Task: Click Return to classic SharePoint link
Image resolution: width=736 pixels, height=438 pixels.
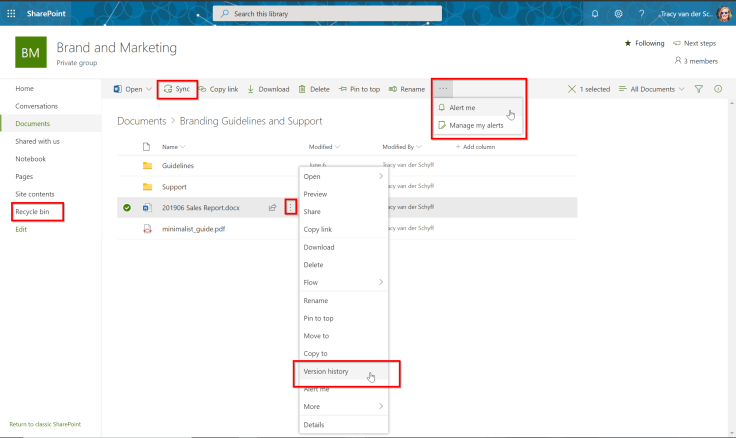Action: point(45,424)
